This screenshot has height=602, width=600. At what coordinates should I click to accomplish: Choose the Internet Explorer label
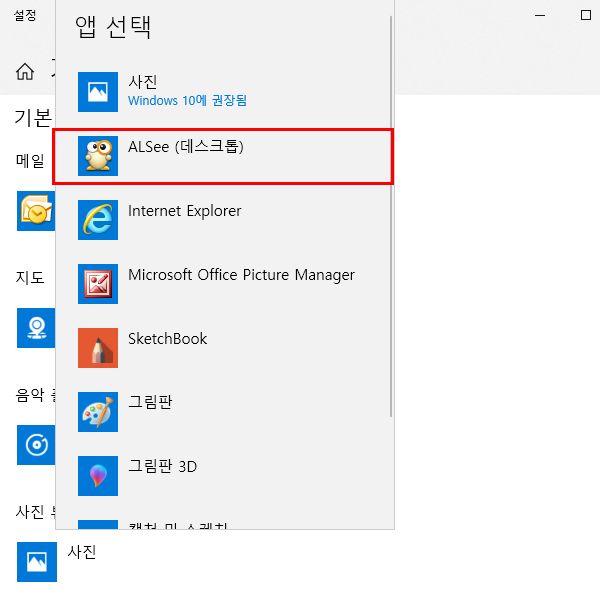click(185, 211)
